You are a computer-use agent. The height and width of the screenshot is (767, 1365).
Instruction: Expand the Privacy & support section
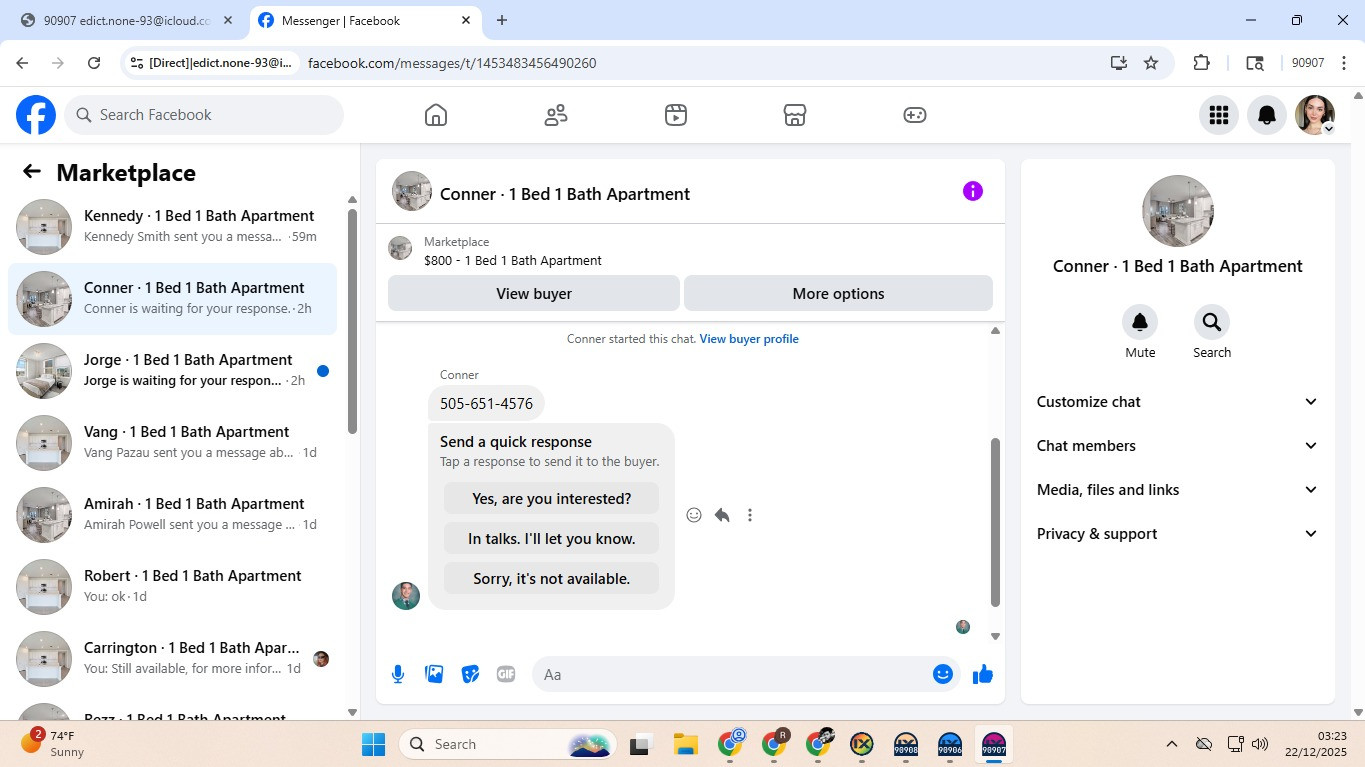pyautogui.click(x=1178, y=534)
